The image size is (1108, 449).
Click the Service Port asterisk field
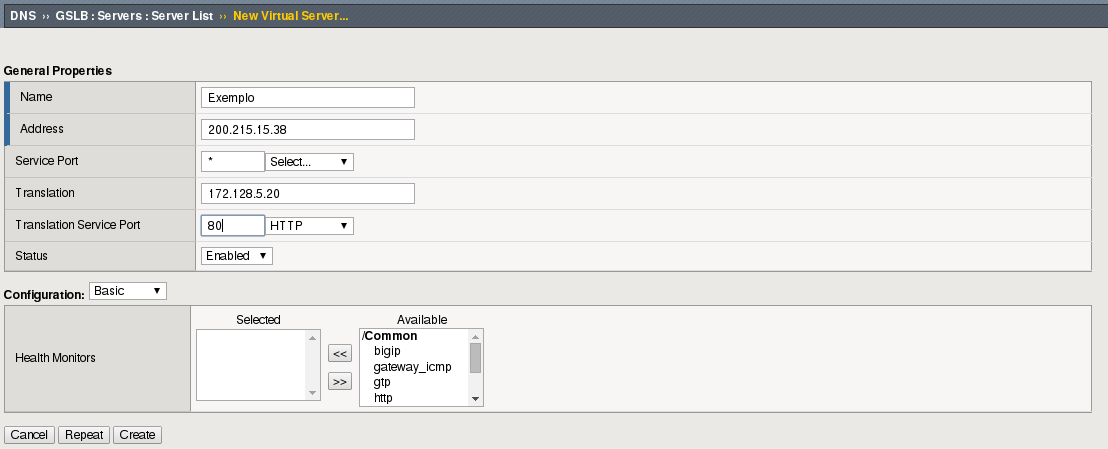point(232,162)
